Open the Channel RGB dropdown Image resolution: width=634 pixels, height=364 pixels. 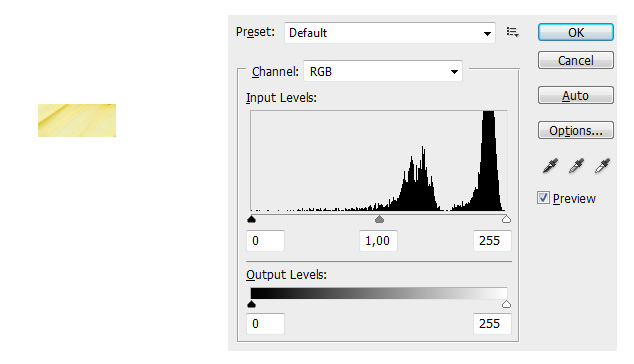[x=383, y=72]
